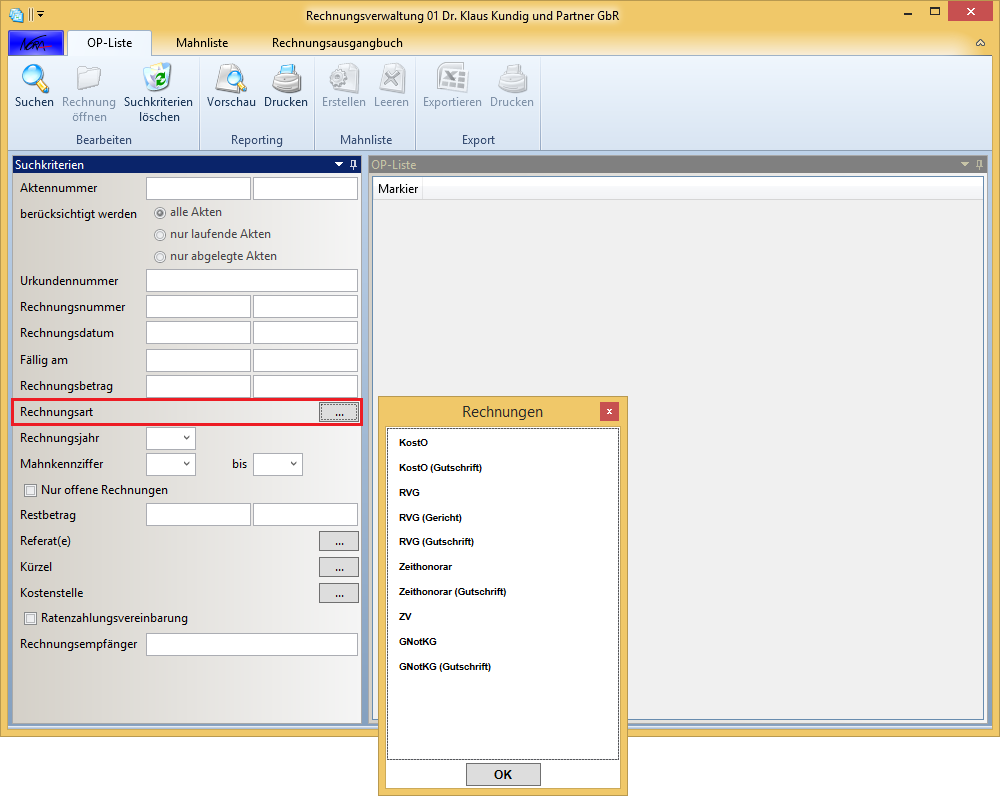Click the Suchen magnifier icon

(34, 78)
